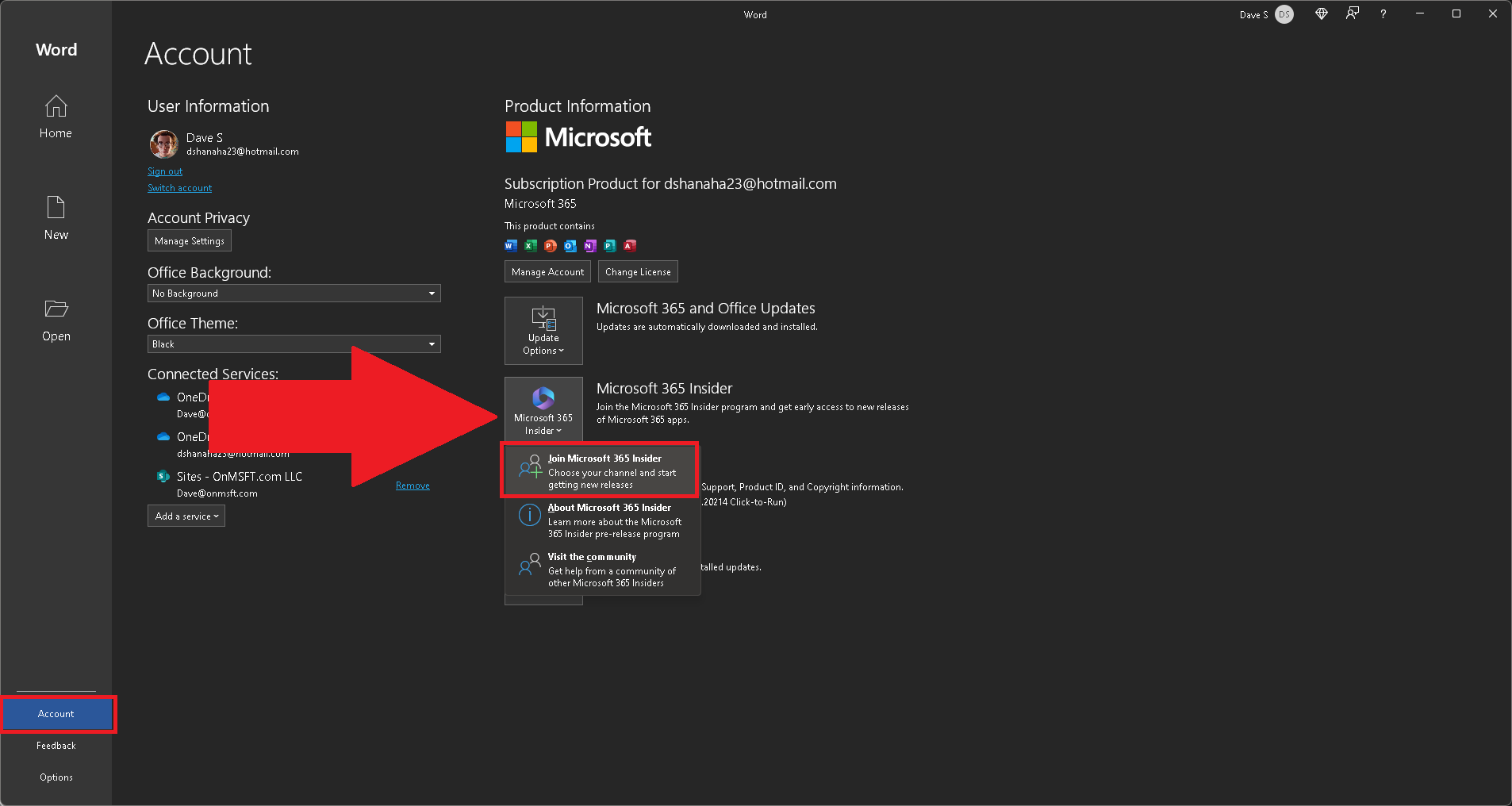Click the Dave S account avatar in title bar
The width and height of the screenshot is (1512, 806).
(1284, 14)
